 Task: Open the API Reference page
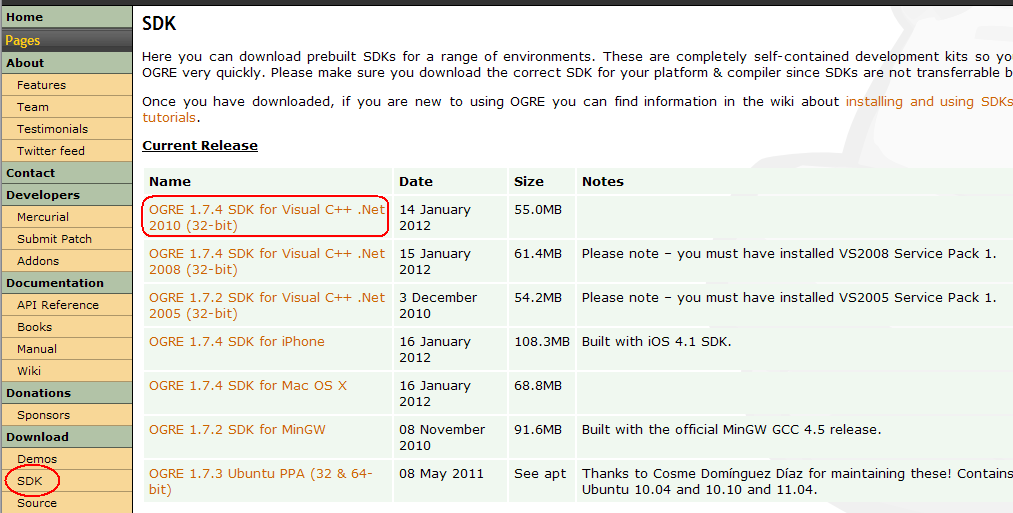click(67, 304)
